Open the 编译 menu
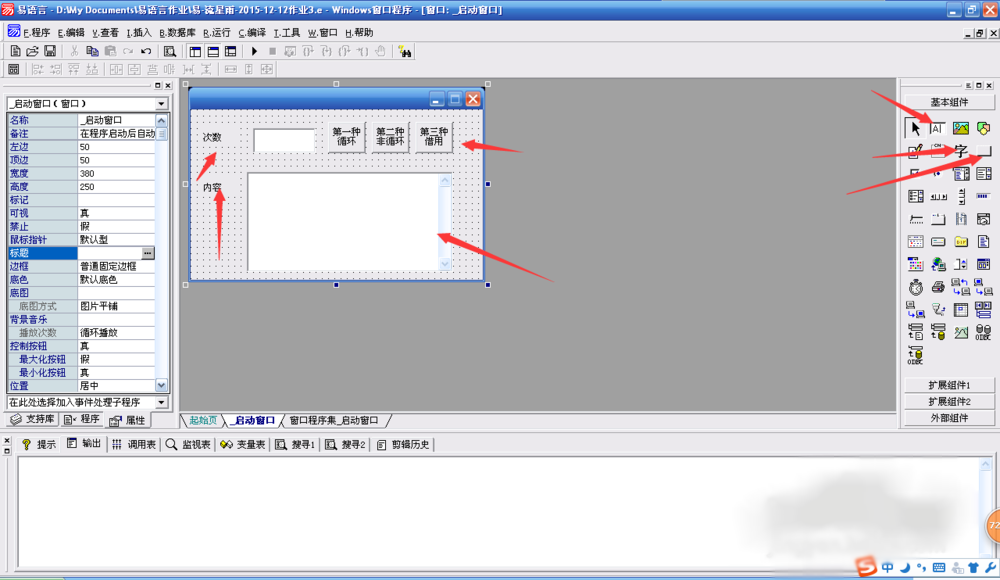 coord(253,32)
